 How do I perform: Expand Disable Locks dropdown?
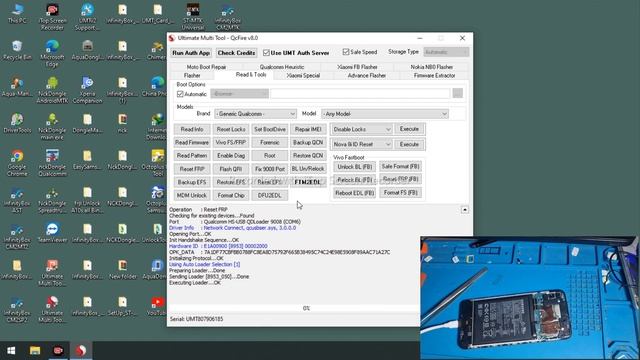361,129
